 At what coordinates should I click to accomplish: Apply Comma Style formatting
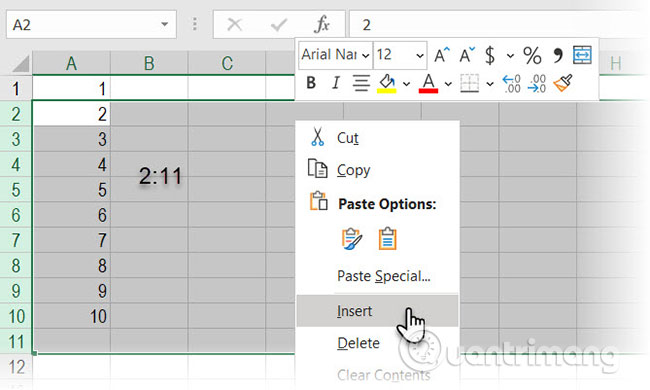558,55
